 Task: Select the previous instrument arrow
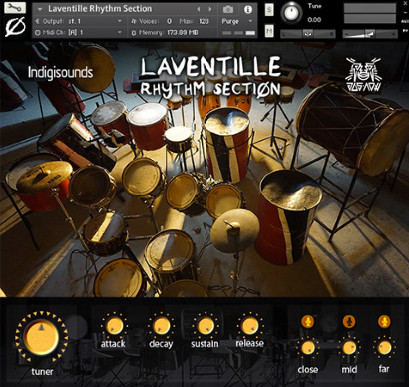coord(199,9)
